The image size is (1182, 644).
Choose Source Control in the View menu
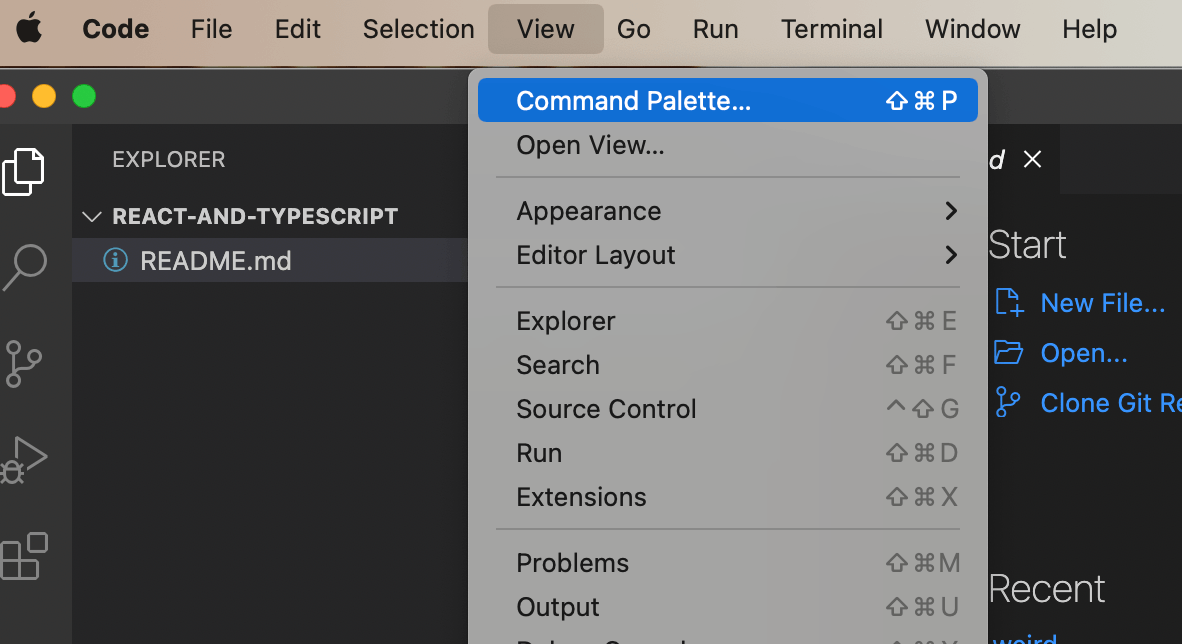[x=727, y=409]
